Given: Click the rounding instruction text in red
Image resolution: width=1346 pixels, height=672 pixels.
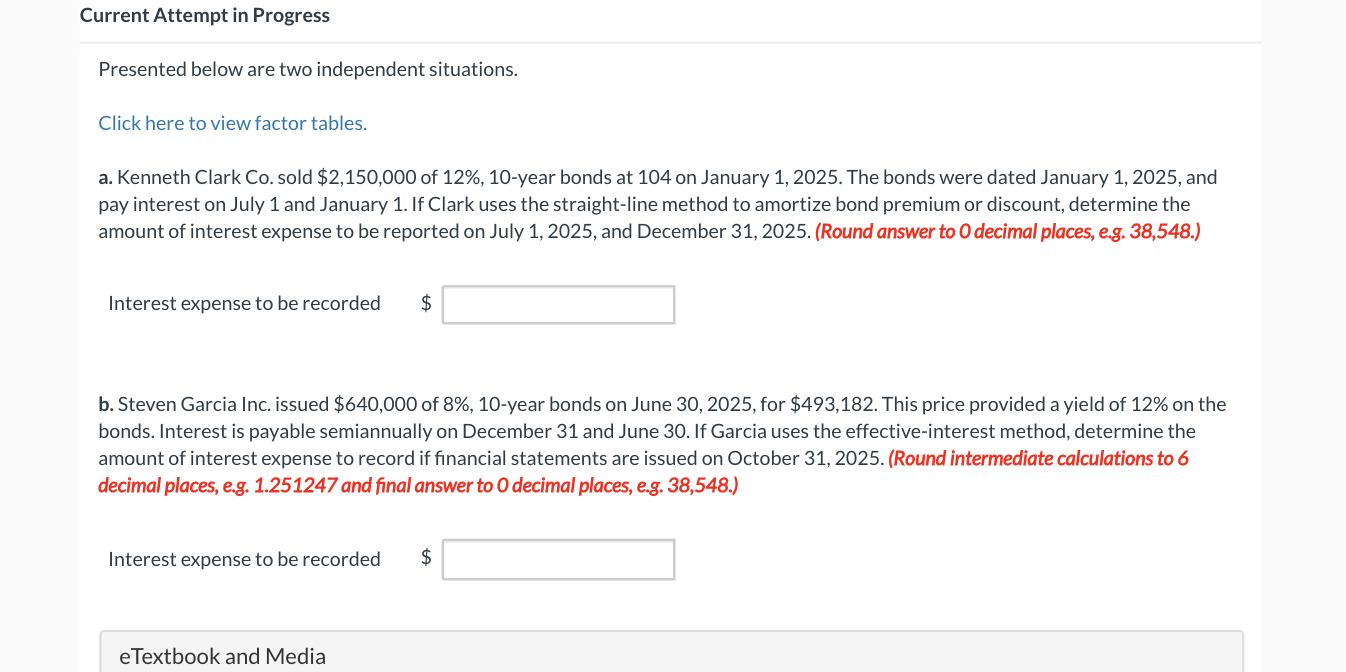Looking at the screenshot, I should pos(1007,231).
